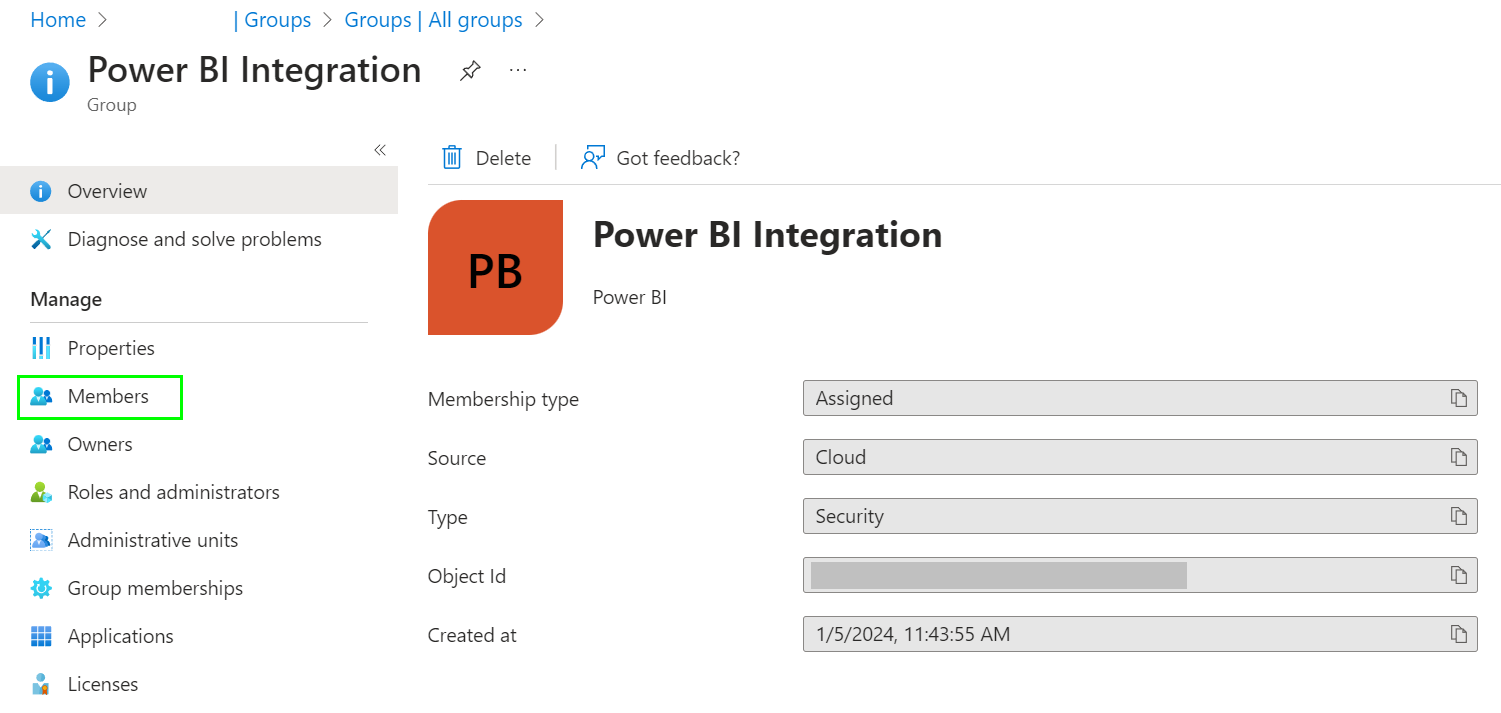Collapse the sidebar with the chevron
Image resolution: width=1501 pixels, height=713 pixels.
(380, 149)
